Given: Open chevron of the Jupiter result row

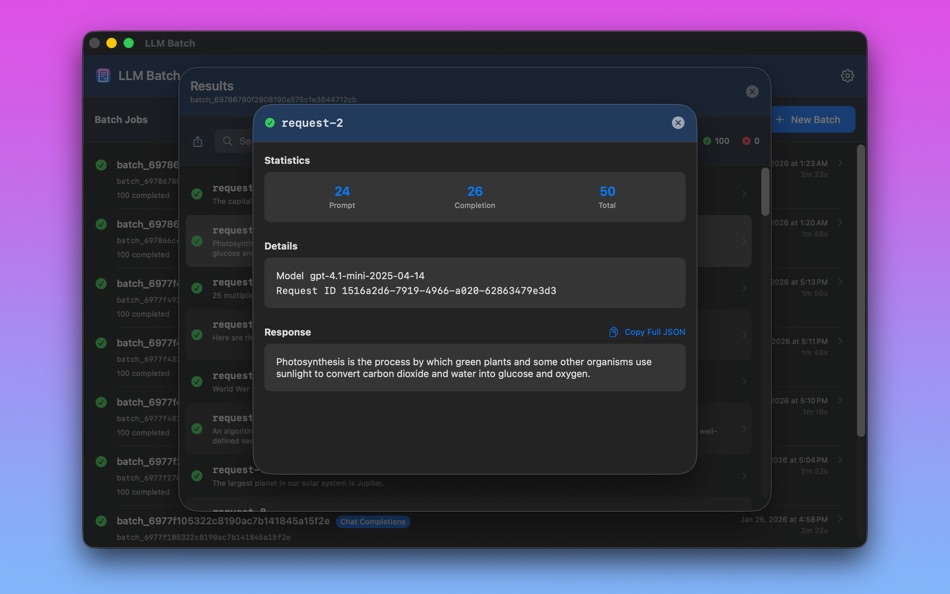Looking at the screenshot, I should [744, 476].
